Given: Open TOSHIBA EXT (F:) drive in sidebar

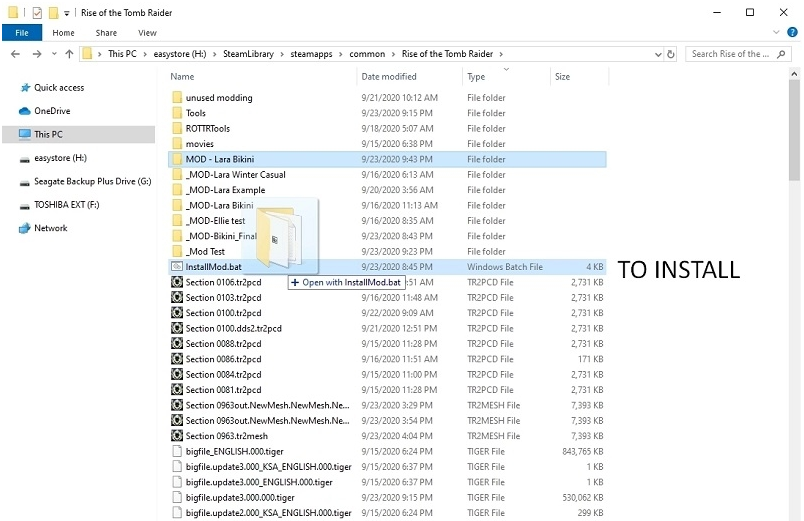Looking at the screenshot, I should [x=67, y=205].
